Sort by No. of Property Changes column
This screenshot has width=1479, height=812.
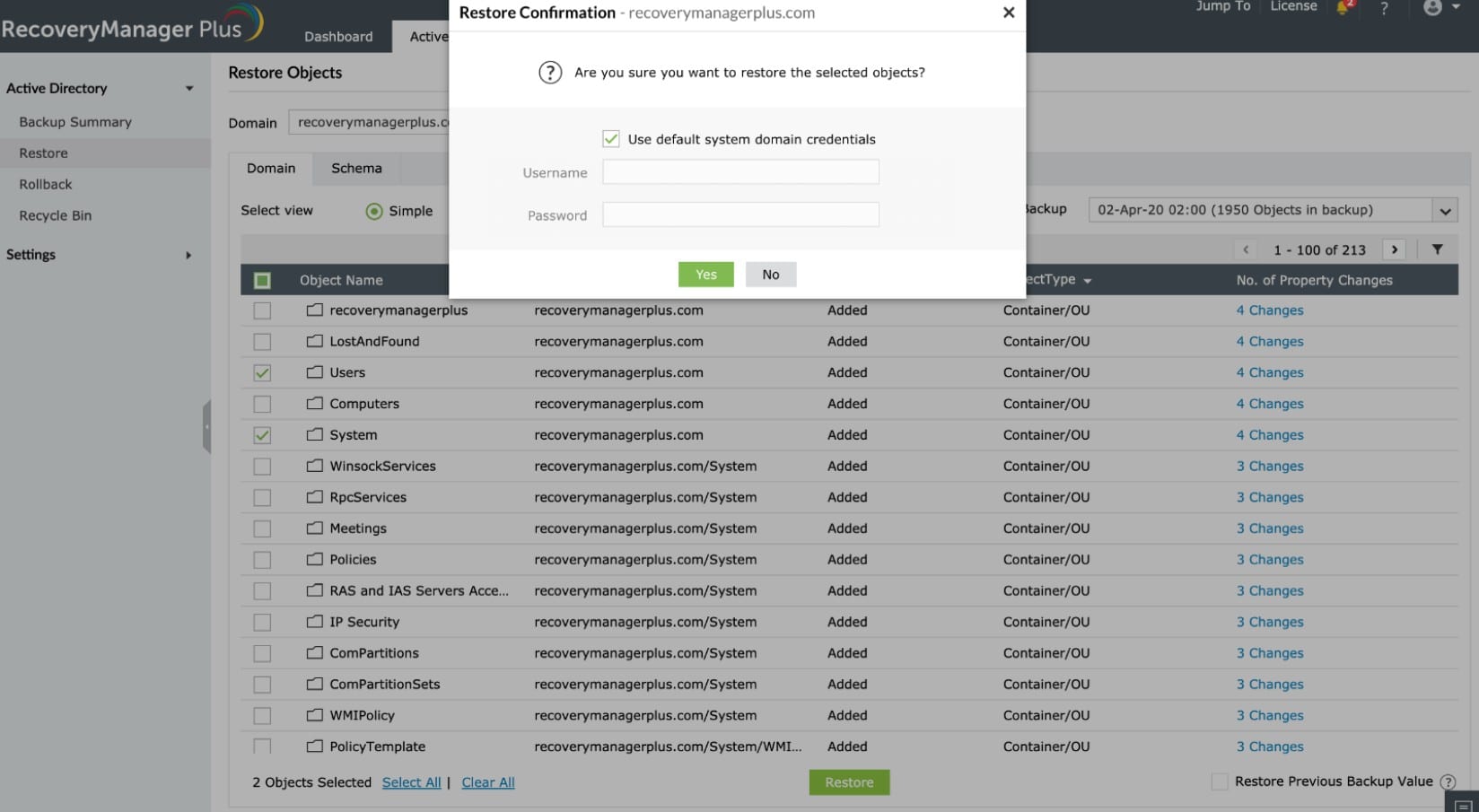pyautogui.click(x=1314, y=280)
